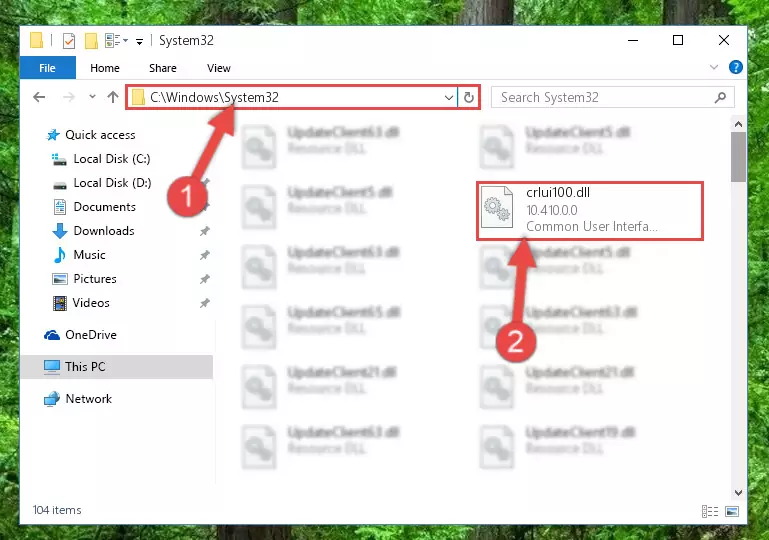Click the crlui100.dll gear file icon
The image size is (769, 540).
[x=497, y=208]
